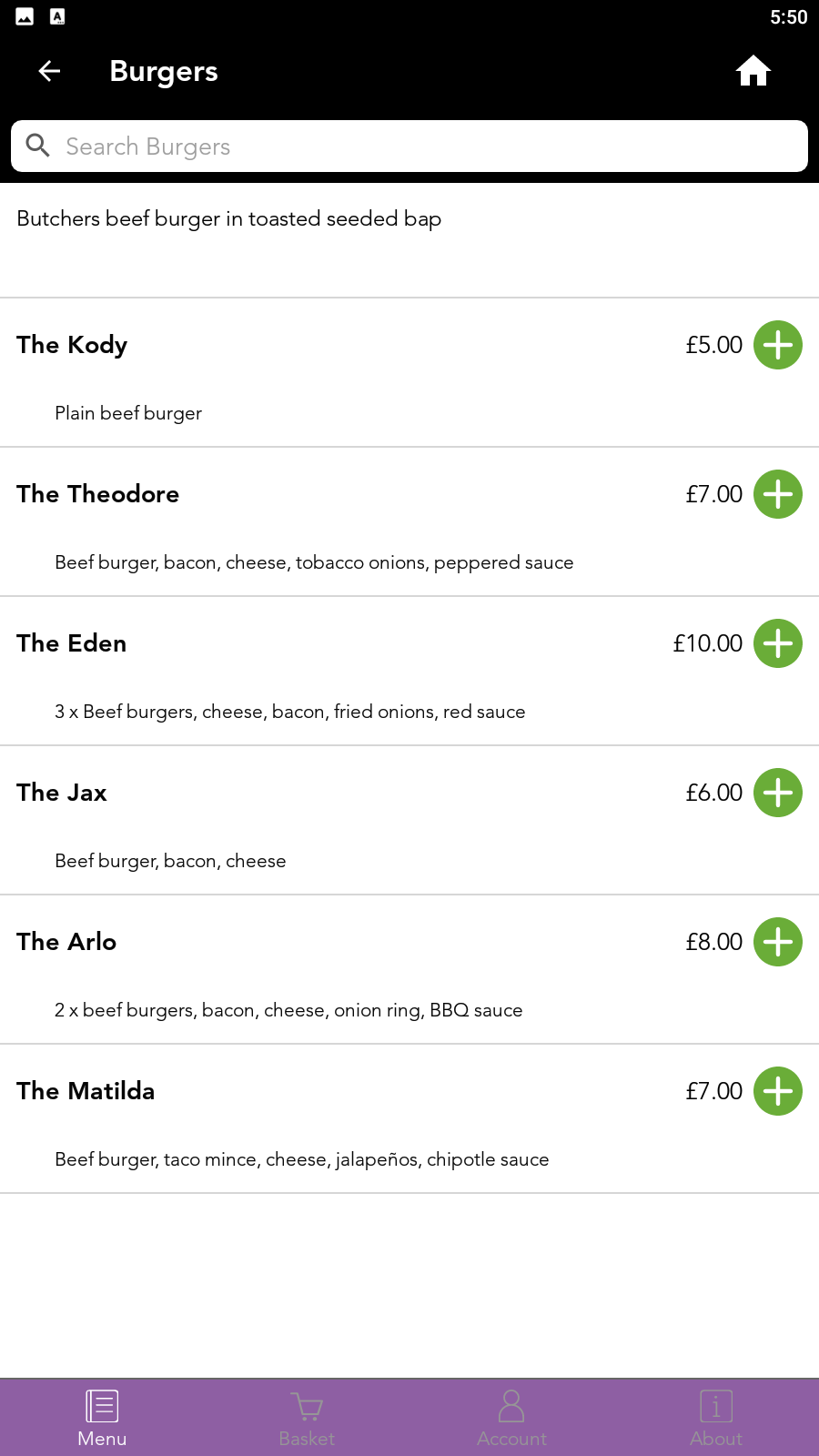Tap The Arlo burger name

(x=66, y=942)
